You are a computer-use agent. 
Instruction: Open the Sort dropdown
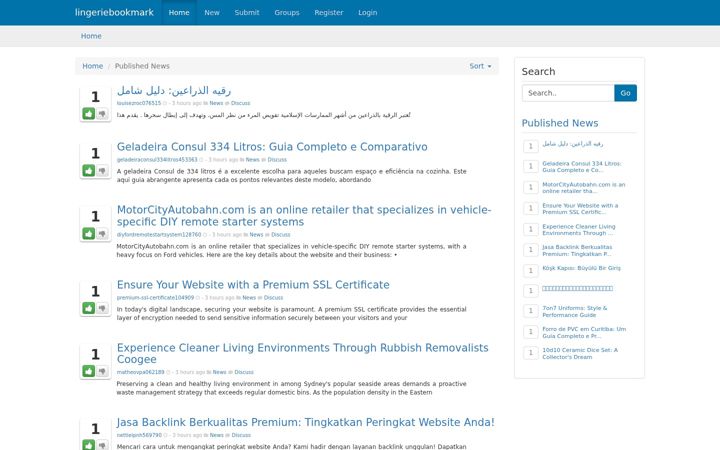coord(480,66)
